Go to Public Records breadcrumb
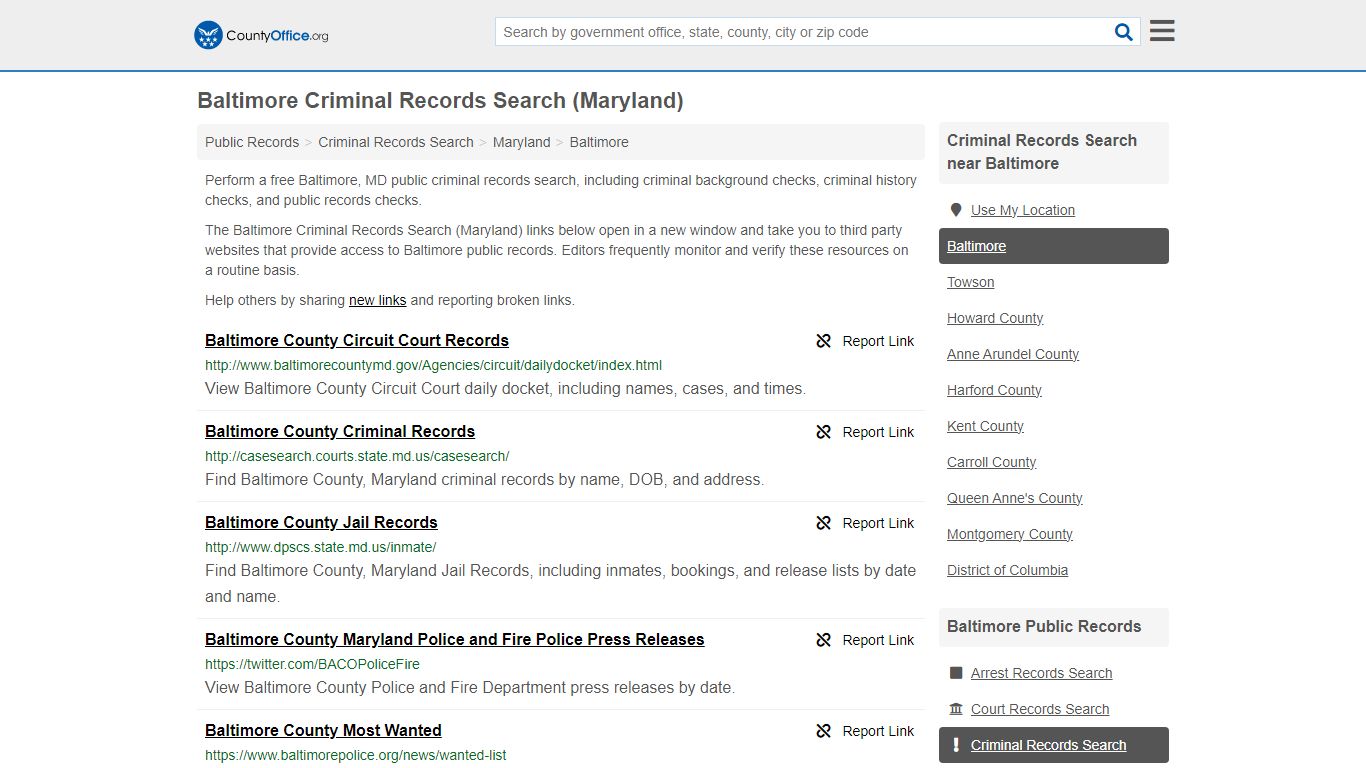1366x768 pixels. (252, 142)
